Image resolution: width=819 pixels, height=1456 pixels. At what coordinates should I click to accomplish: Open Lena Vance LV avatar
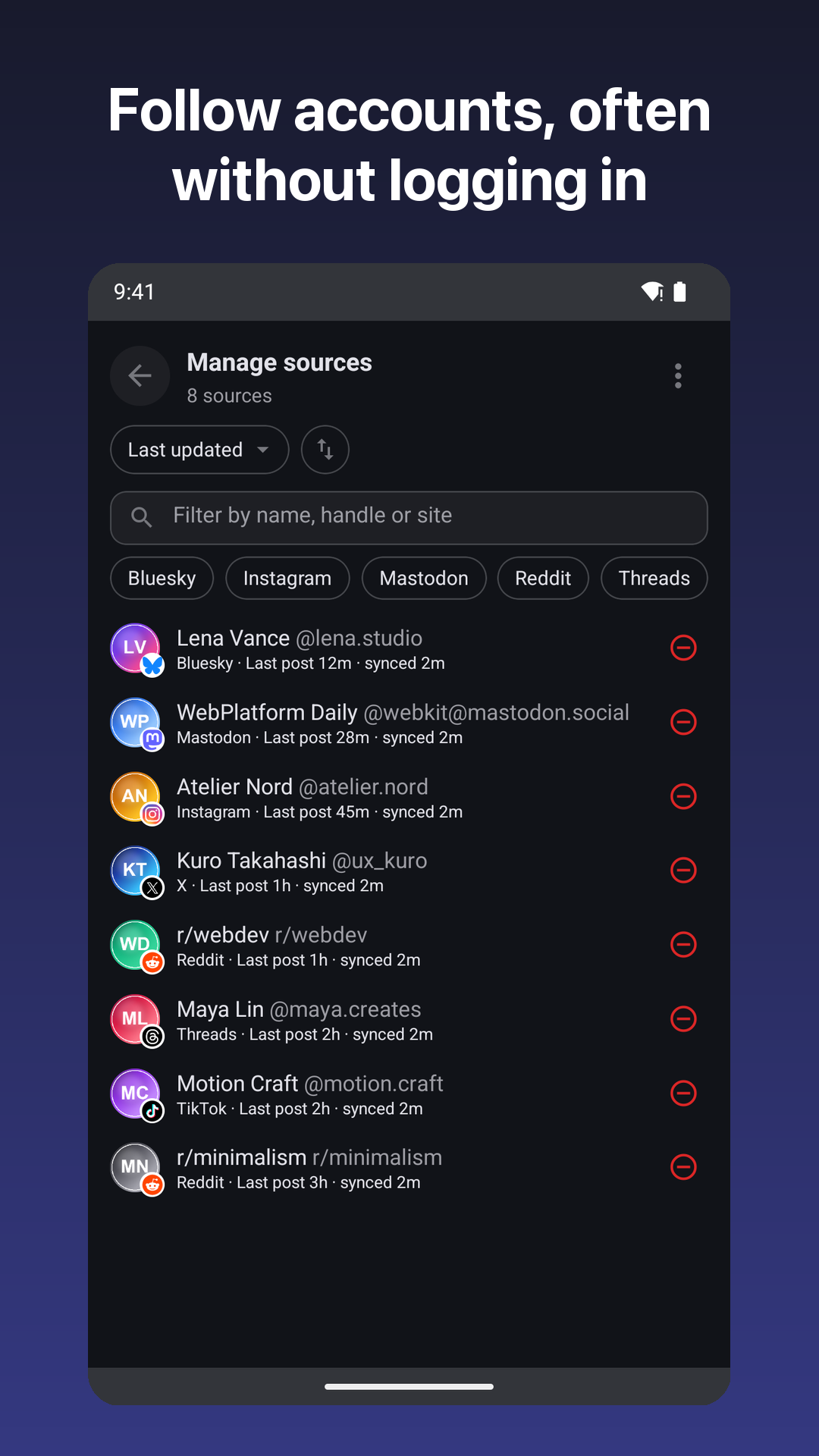[x=136, y=648]
